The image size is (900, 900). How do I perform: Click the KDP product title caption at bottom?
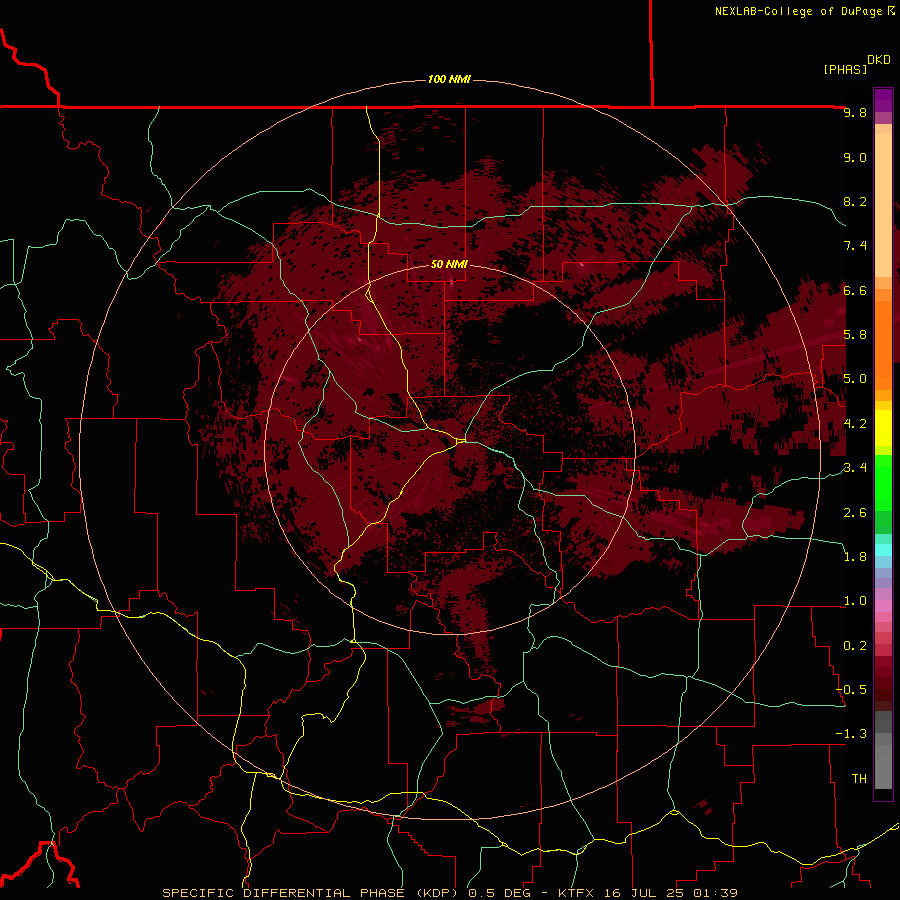pyautogui.click(x=449, y=893)
